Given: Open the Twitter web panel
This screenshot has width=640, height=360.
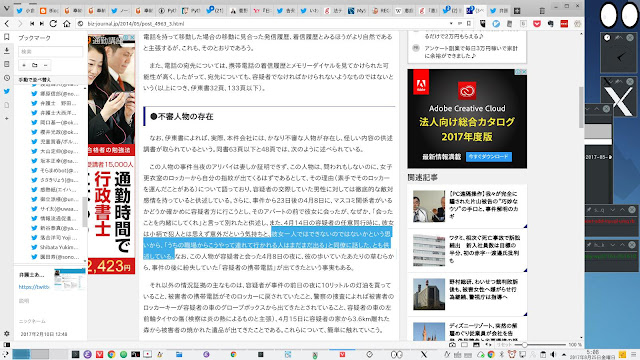Looking at the screenshot, I should [7, 91].
